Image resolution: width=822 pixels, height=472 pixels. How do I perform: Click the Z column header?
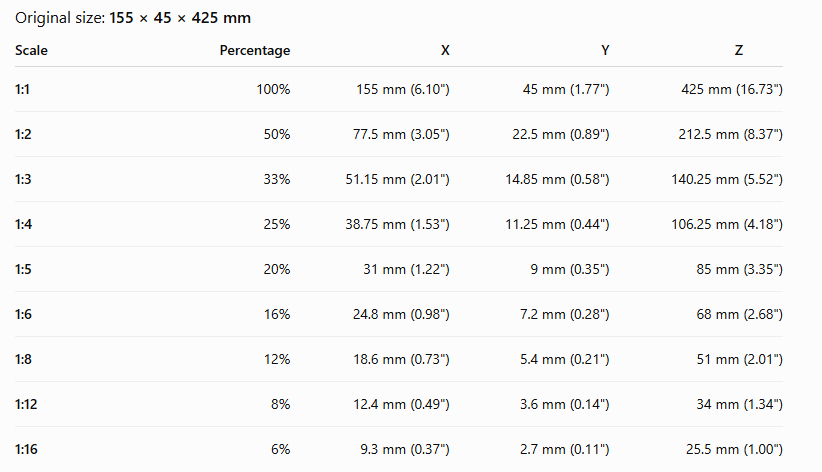(739, 50)
